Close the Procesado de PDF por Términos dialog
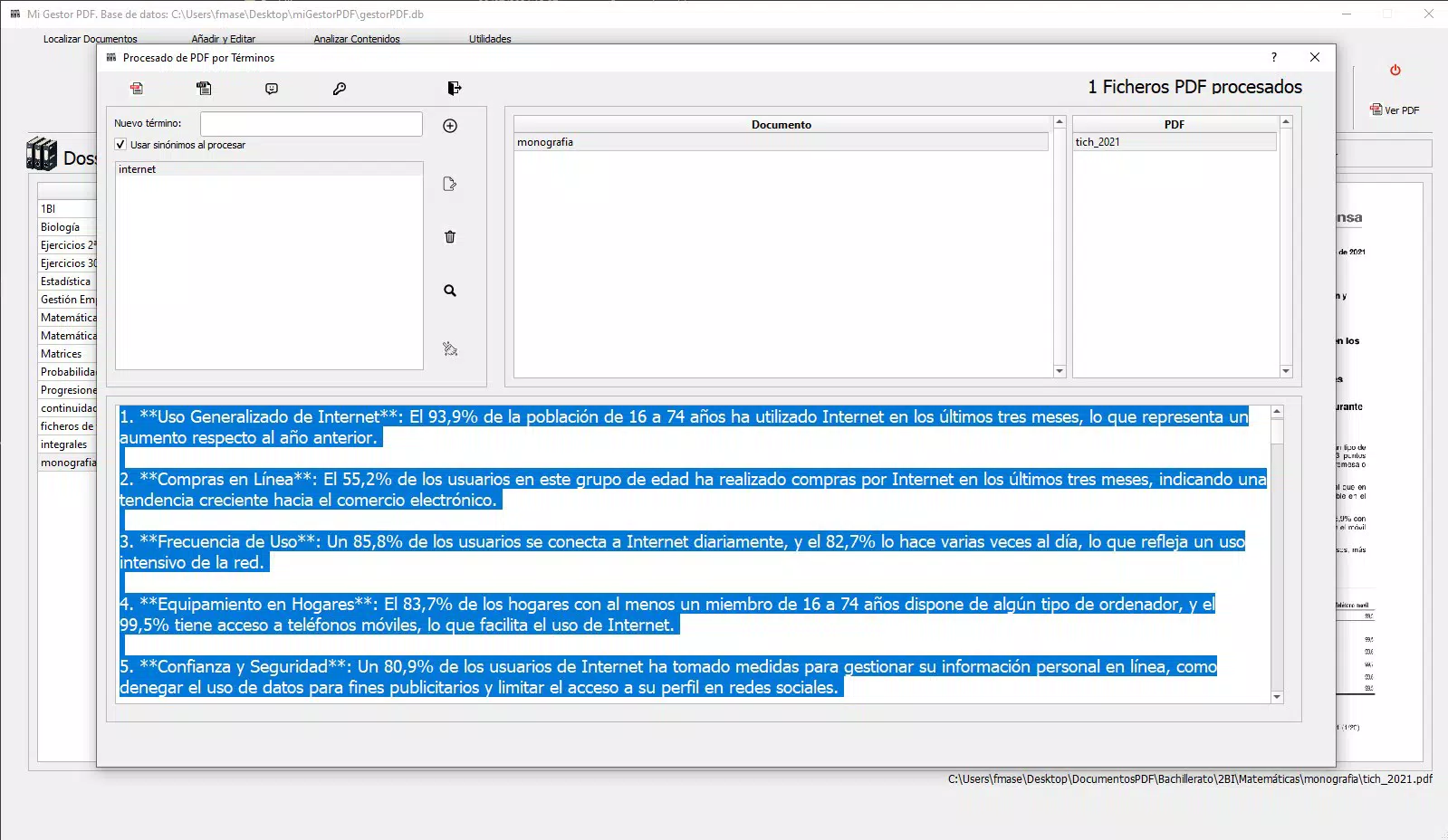The image size is (1448, 840). [1315, 57]
